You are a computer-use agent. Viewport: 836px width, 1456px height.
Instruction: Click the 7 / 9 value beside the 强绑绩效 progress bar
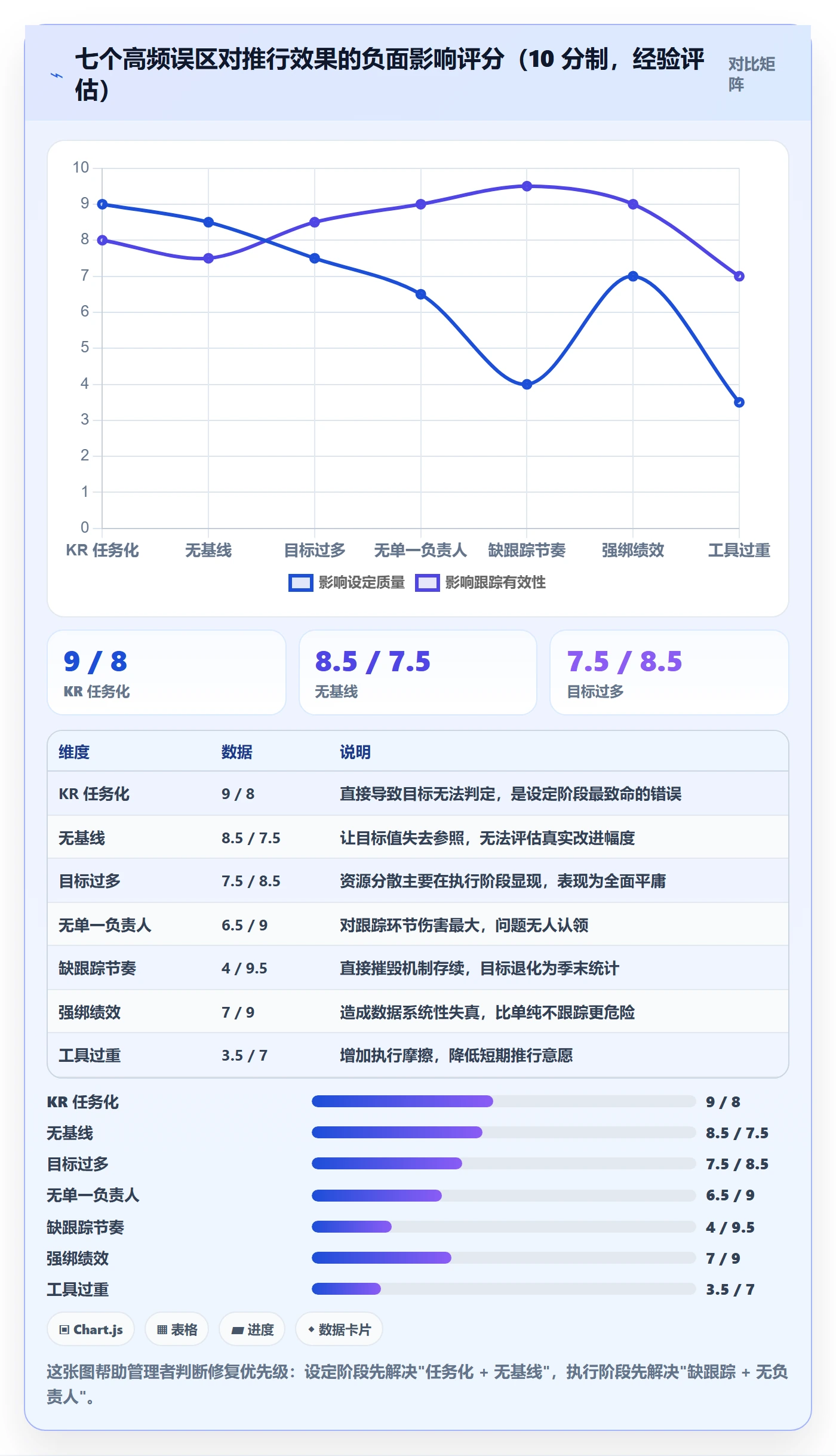point(723,1258)
